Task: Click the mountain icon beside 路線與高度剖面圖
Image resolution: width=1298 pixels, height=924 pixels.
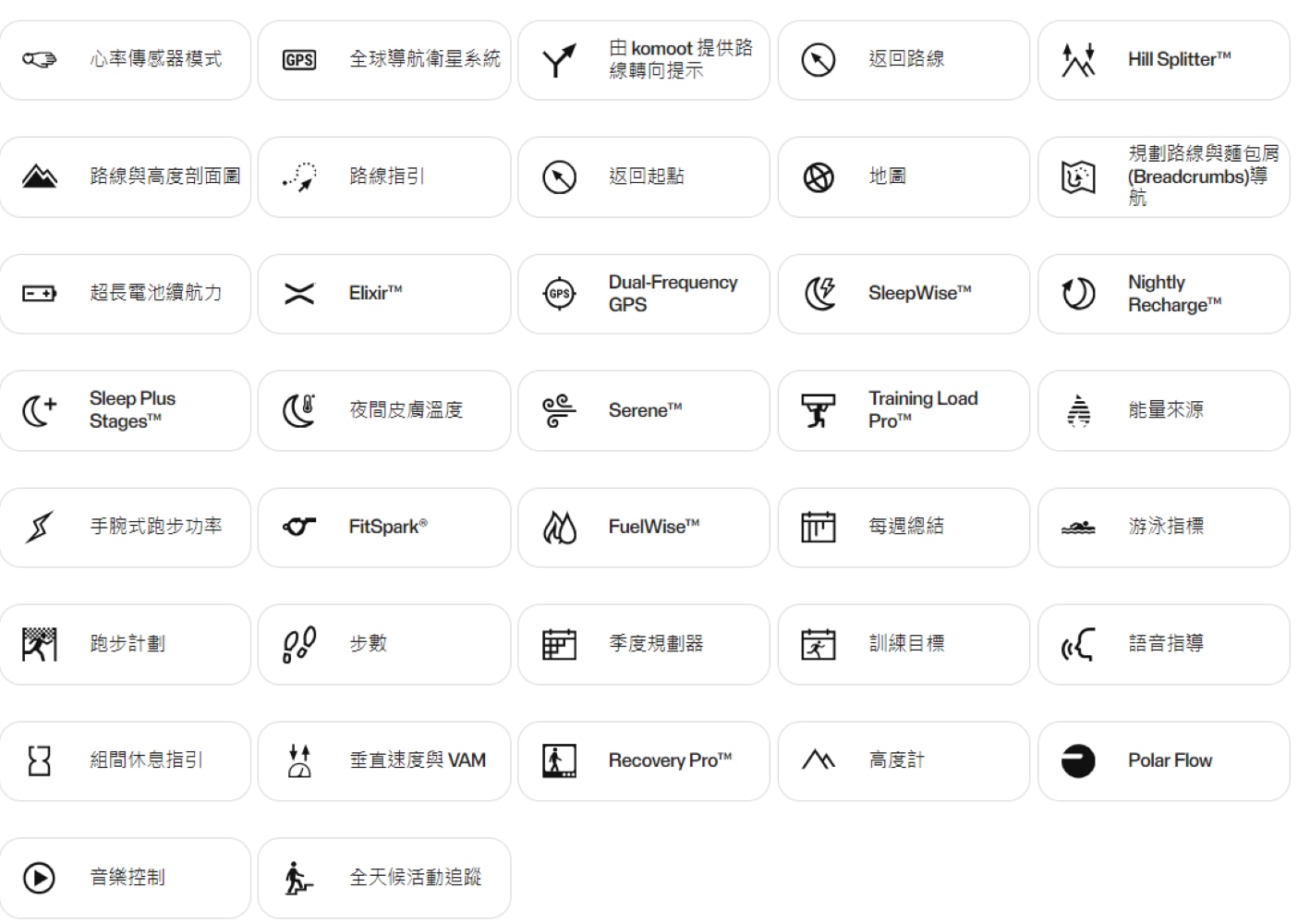Action: (39, 176)
